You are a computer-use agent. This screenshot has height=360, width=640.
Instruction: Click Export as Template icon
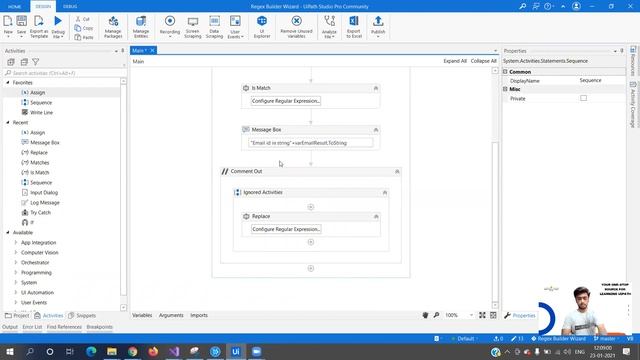coord(39,21)
